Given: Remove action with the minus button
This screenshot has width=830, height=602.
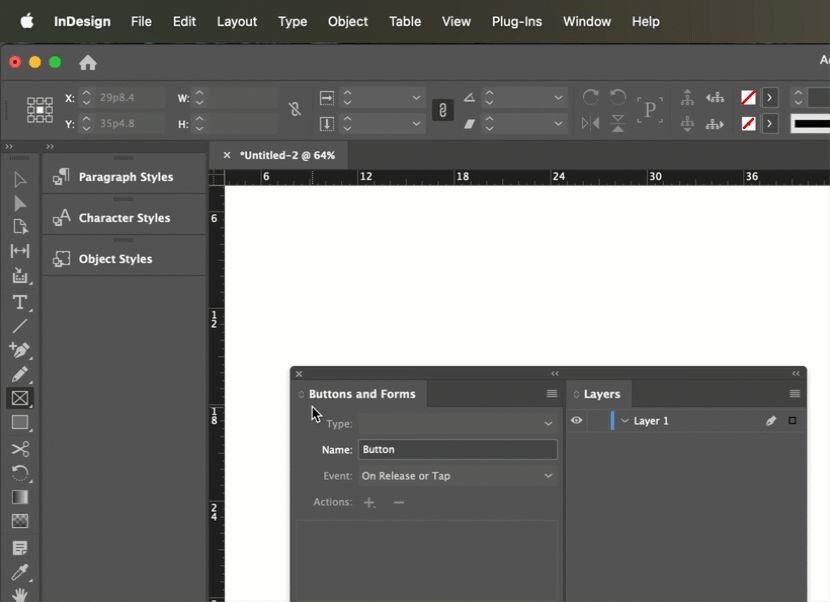Looking at the screenshot, I should coord(399,502).
